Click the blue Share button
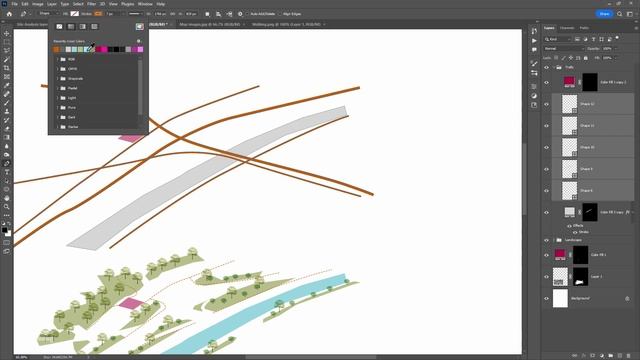Image resolution: width=640 pixels, height=360 pixels. [x=604, y=14]
